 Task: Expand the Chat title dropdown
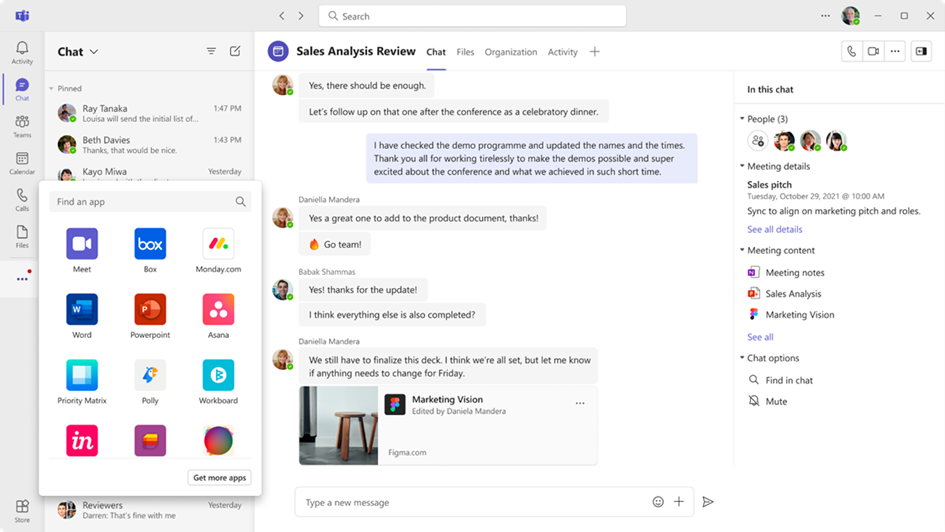[x=95, y=52]
